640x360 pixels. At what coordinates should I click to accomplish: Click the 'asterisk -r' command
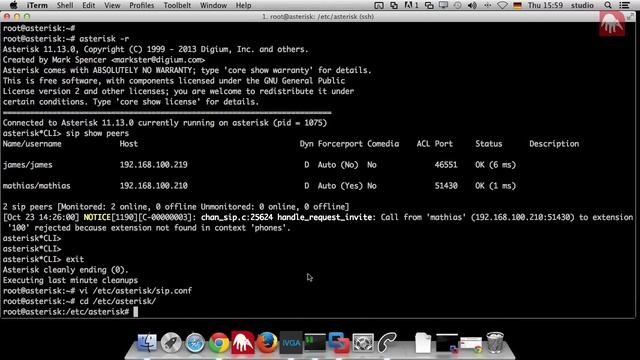click(104, 39)
